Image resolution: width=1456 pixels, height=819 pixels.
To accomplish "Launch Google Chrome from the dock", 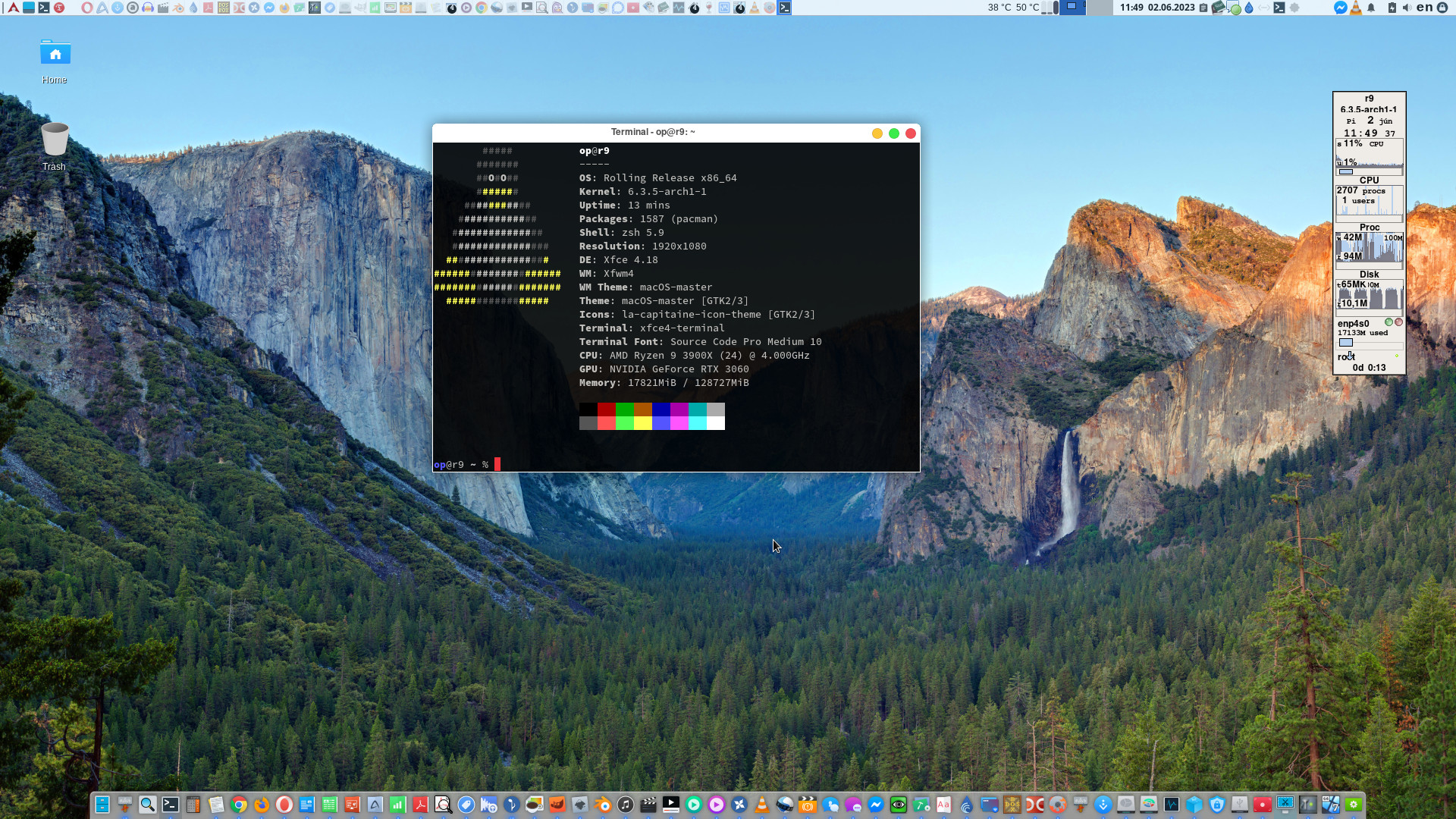I will pos(239,805).
